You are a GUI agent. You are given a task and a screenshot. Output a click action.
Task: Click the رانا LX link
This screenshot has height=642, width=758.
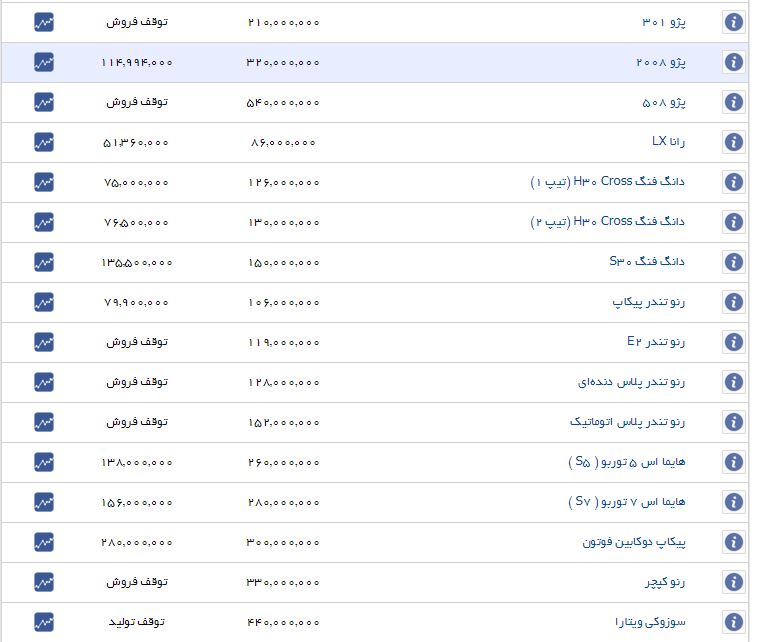click(668, 142)
